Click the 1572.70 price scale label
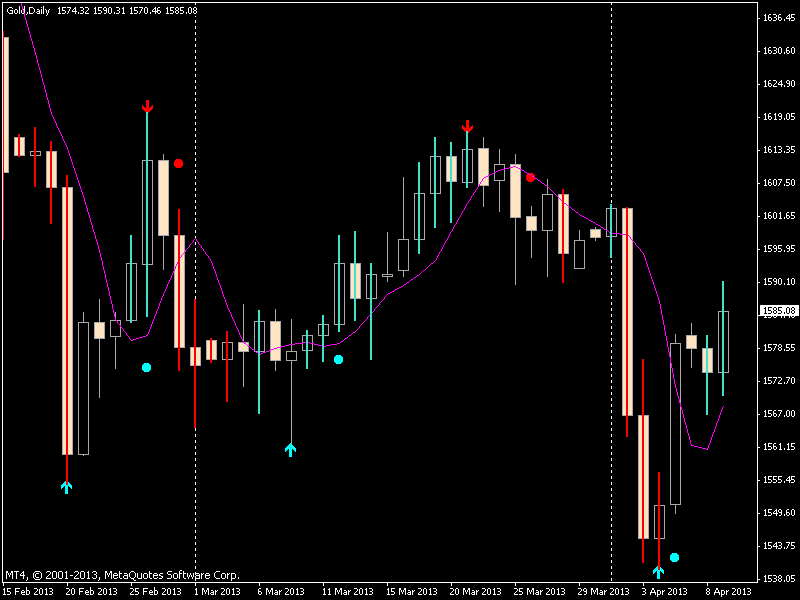Image resolution: width=800 pixels, height=600 pixels. pyautogui.click(x=779, y=381)
